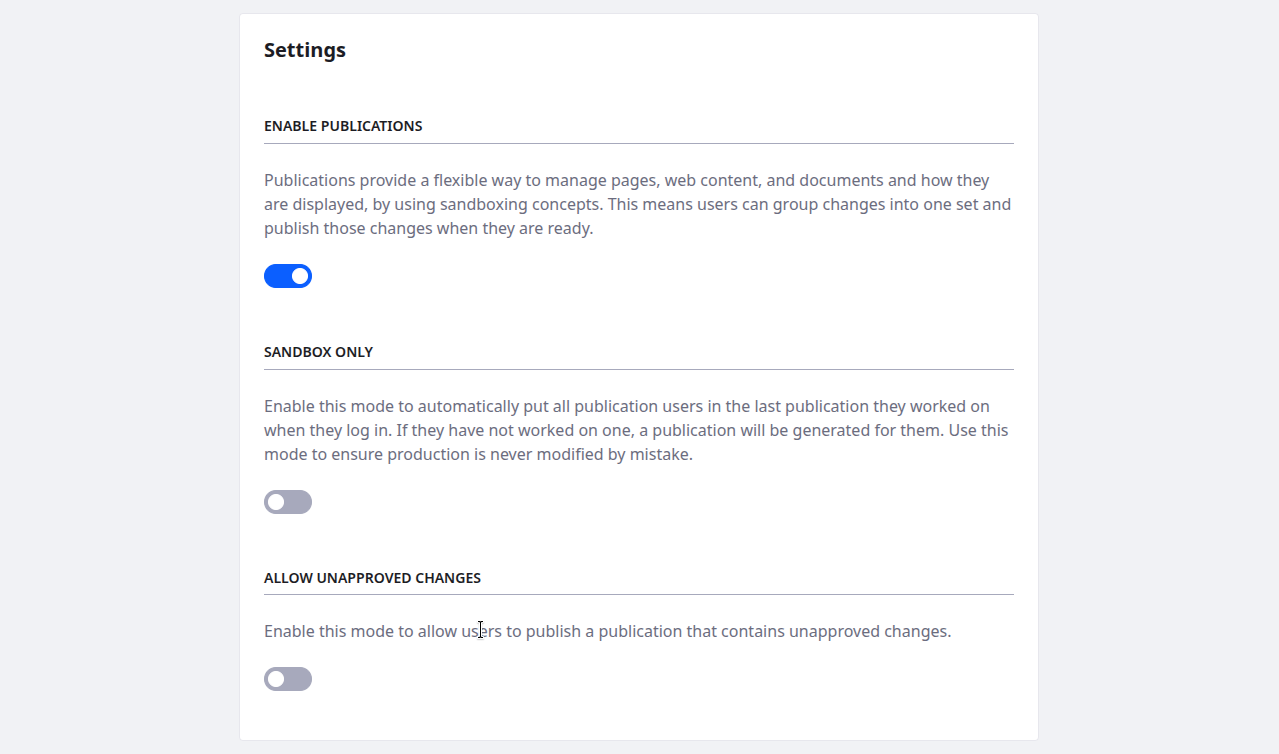The width and height of the screenshot is (1279, 754).
Task: Click the Settings page title
Action: point(305,50)
